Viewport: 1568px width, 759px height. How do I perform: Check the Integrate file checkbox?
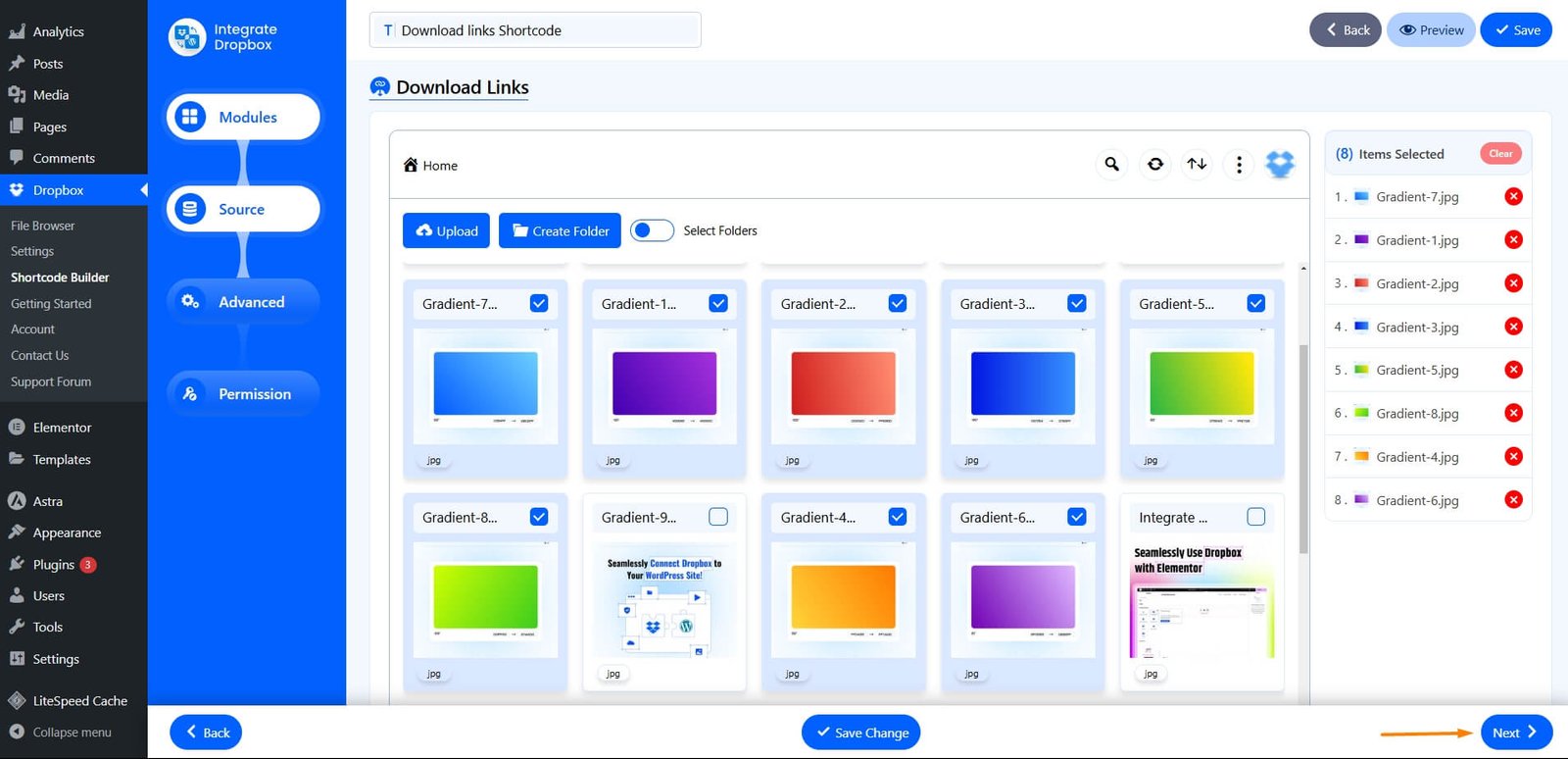[x=1255, y=517]
